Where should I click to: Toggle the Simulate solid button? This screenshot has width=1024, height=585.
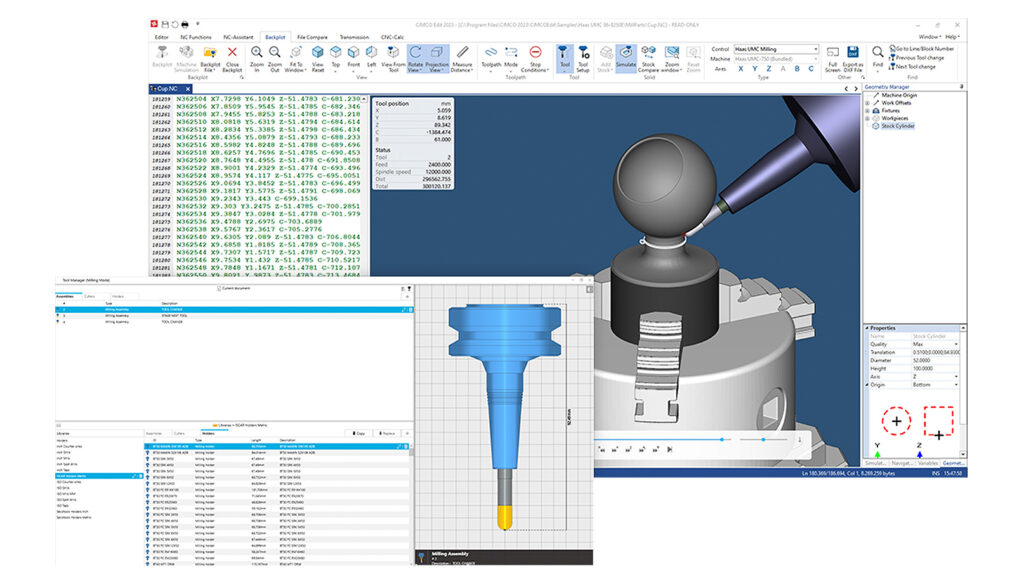(x=625, y=54)
